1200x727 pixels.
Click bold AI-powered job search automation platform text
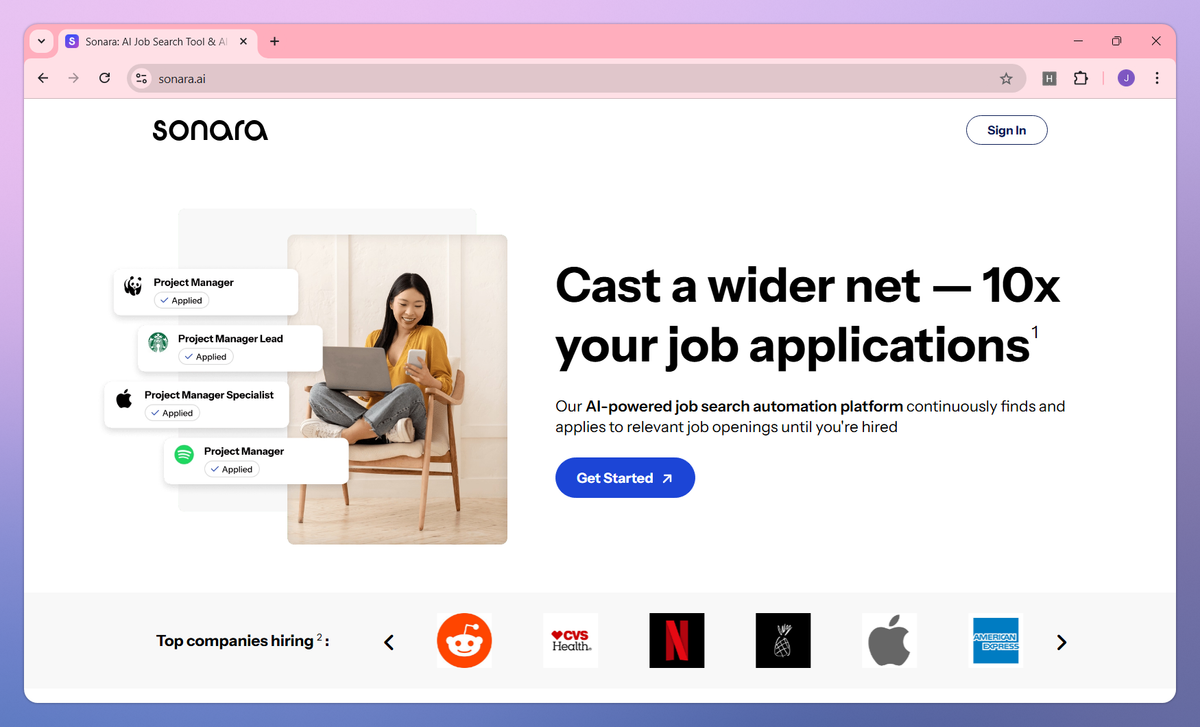pyautogui.click(x=744, y=406)
